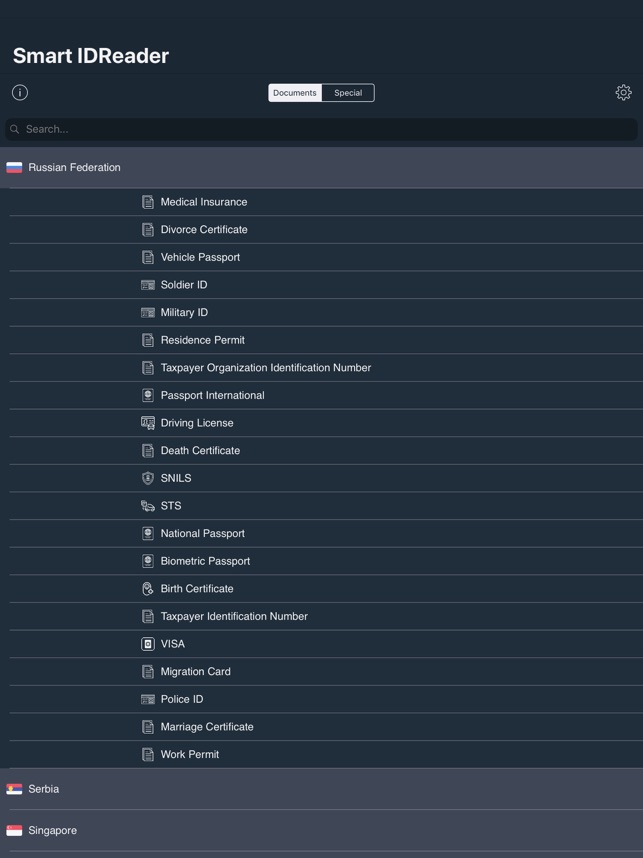The width and height of the screenshot is (643, 858).
Task: Click the National Passport icon
Action: (x=148, y=534)
